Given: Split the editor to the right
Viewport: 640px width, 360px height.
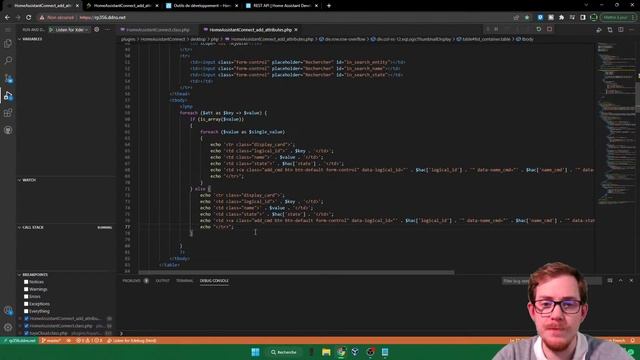Looking at the screenshot, I should pos(621,30).
